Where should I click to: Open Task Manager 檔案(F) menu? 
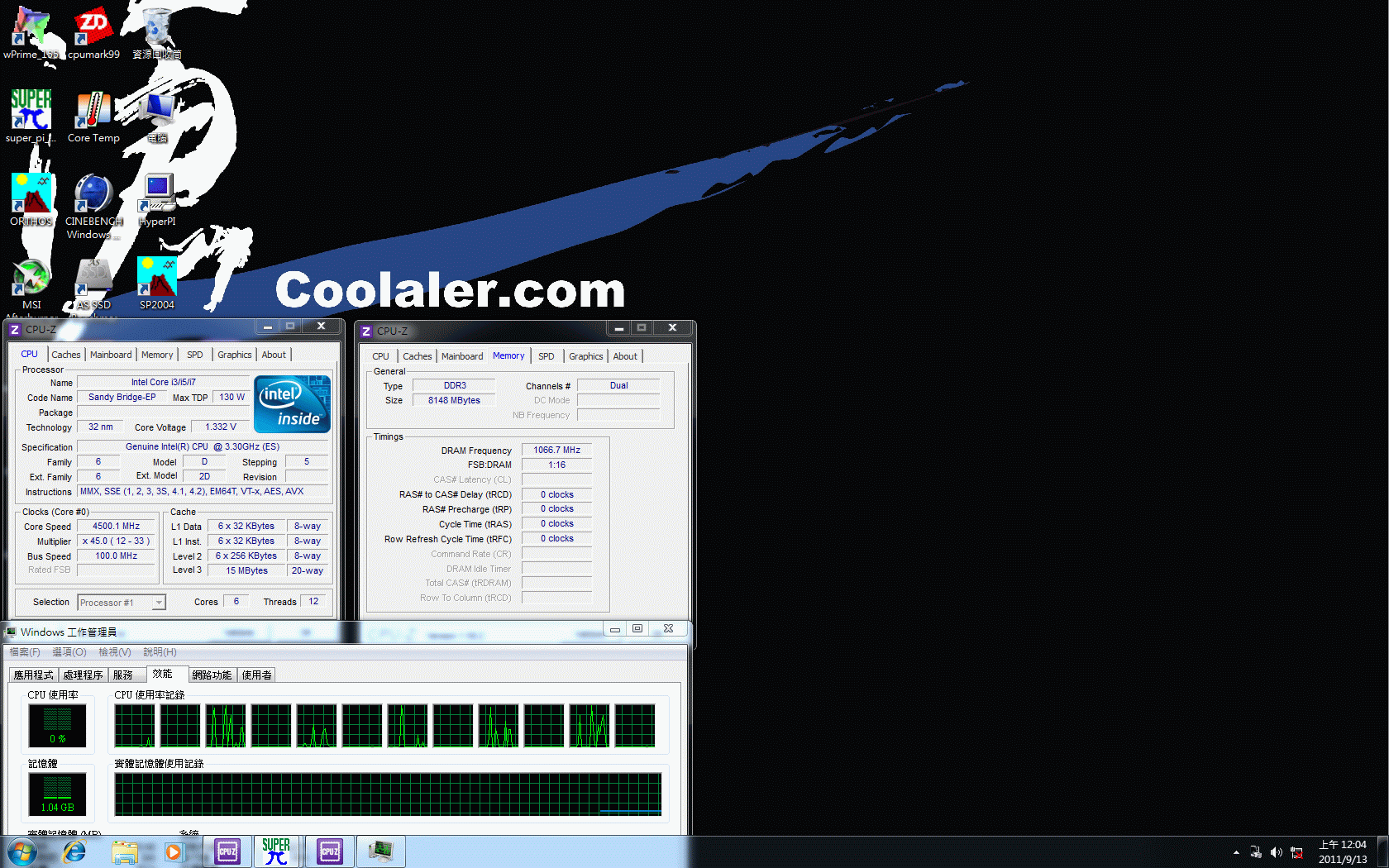pos(25,652)
